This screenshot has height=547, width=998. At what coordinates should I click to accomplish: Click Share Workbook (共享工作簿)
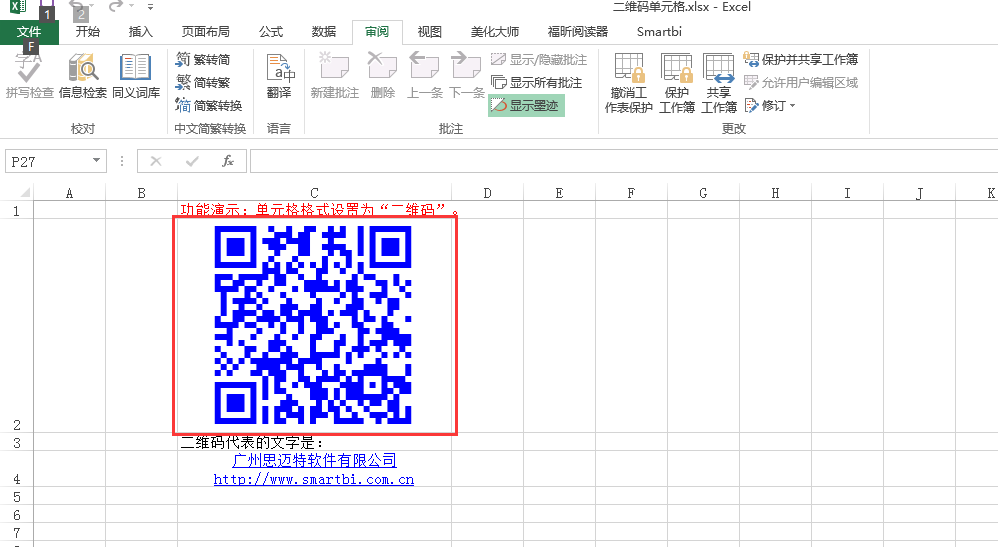pyautogui.click(x=719, y=83)
